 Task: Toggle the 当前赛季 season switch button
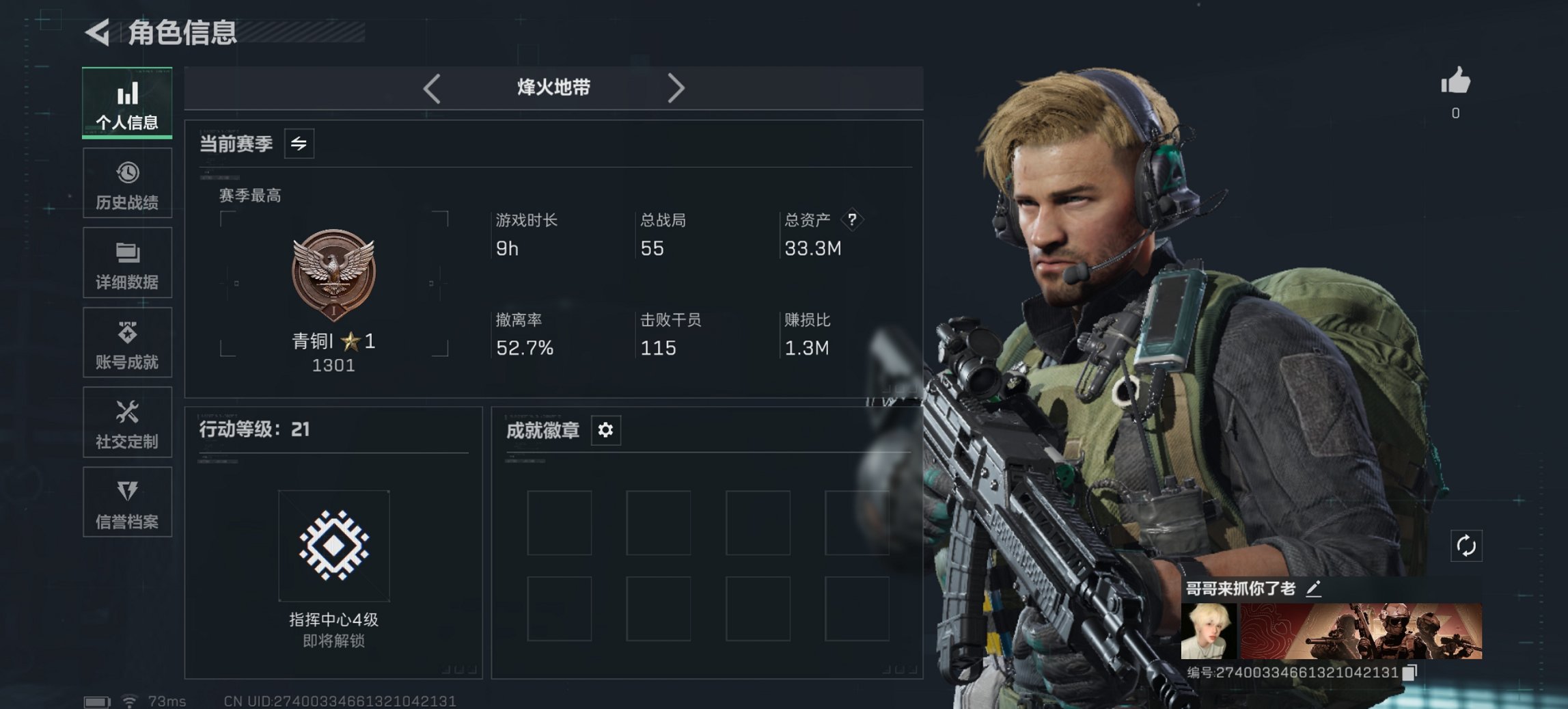[x=299, y=144]
